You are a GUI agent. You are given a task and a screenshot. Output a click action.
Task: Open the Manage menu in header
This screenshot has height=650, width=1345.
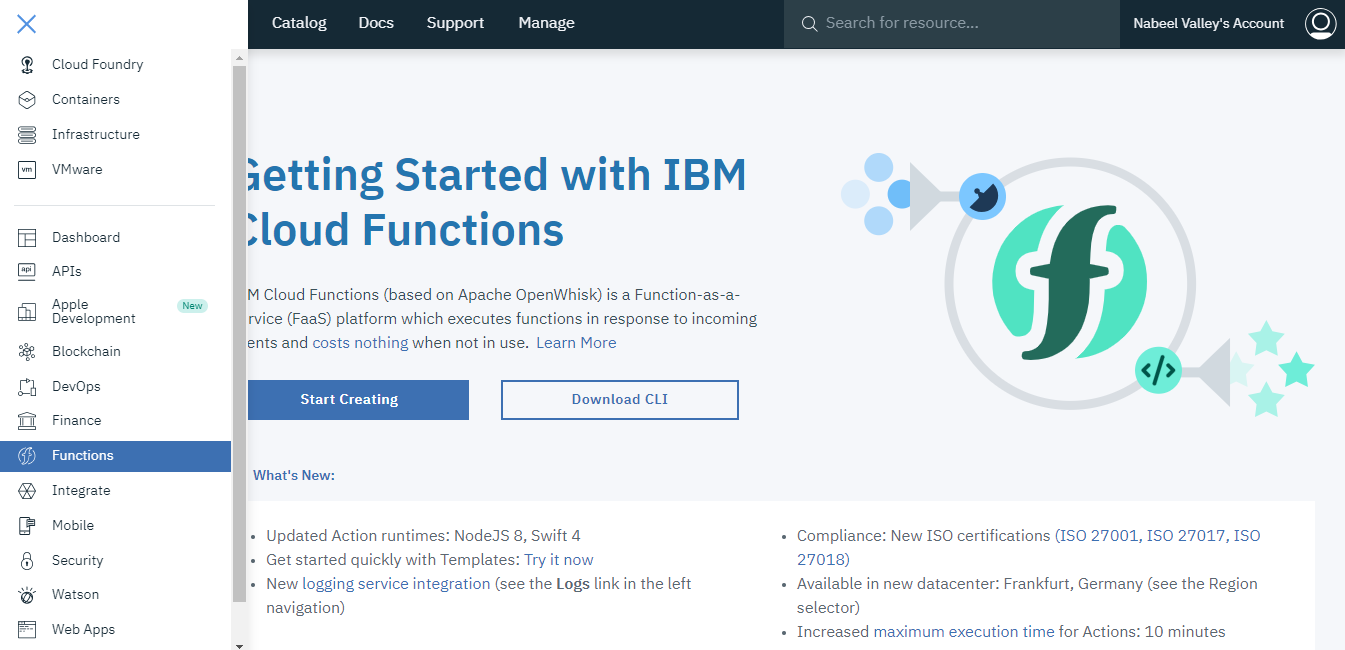point(546,23)
